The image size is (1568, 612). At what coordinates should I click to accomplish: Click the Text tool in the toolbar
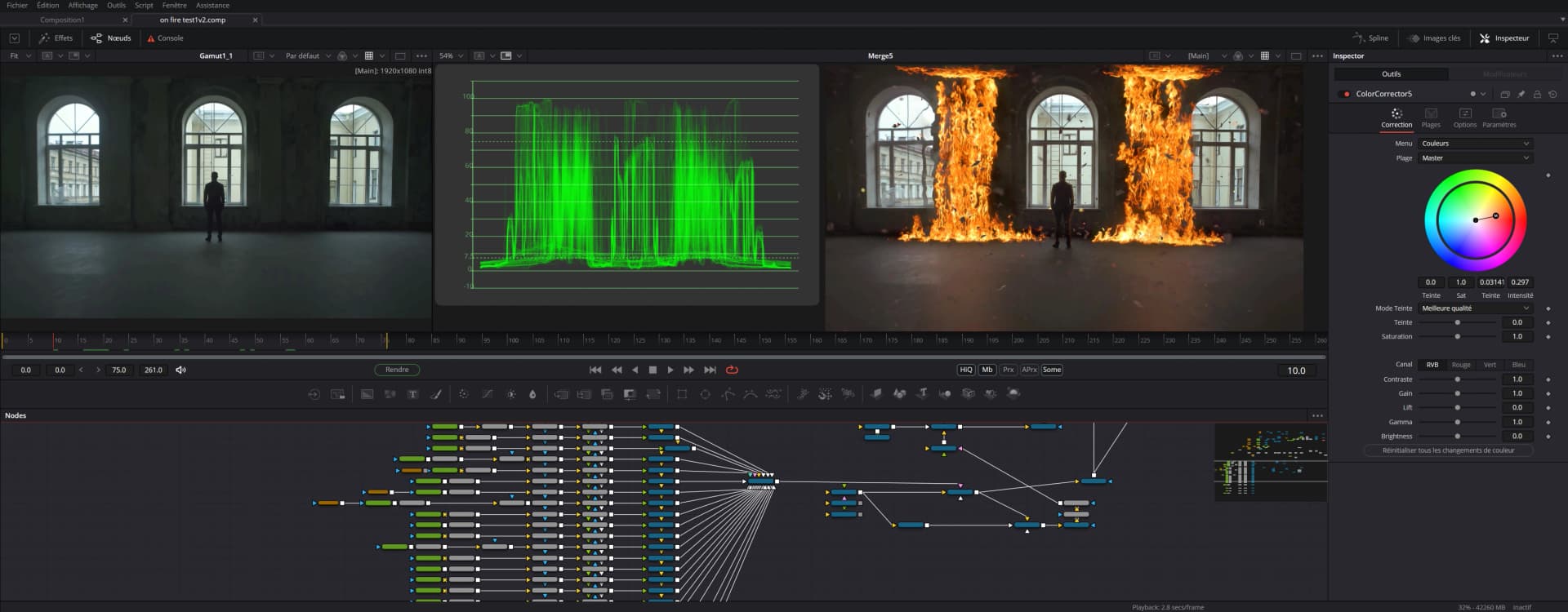[412, 394]
